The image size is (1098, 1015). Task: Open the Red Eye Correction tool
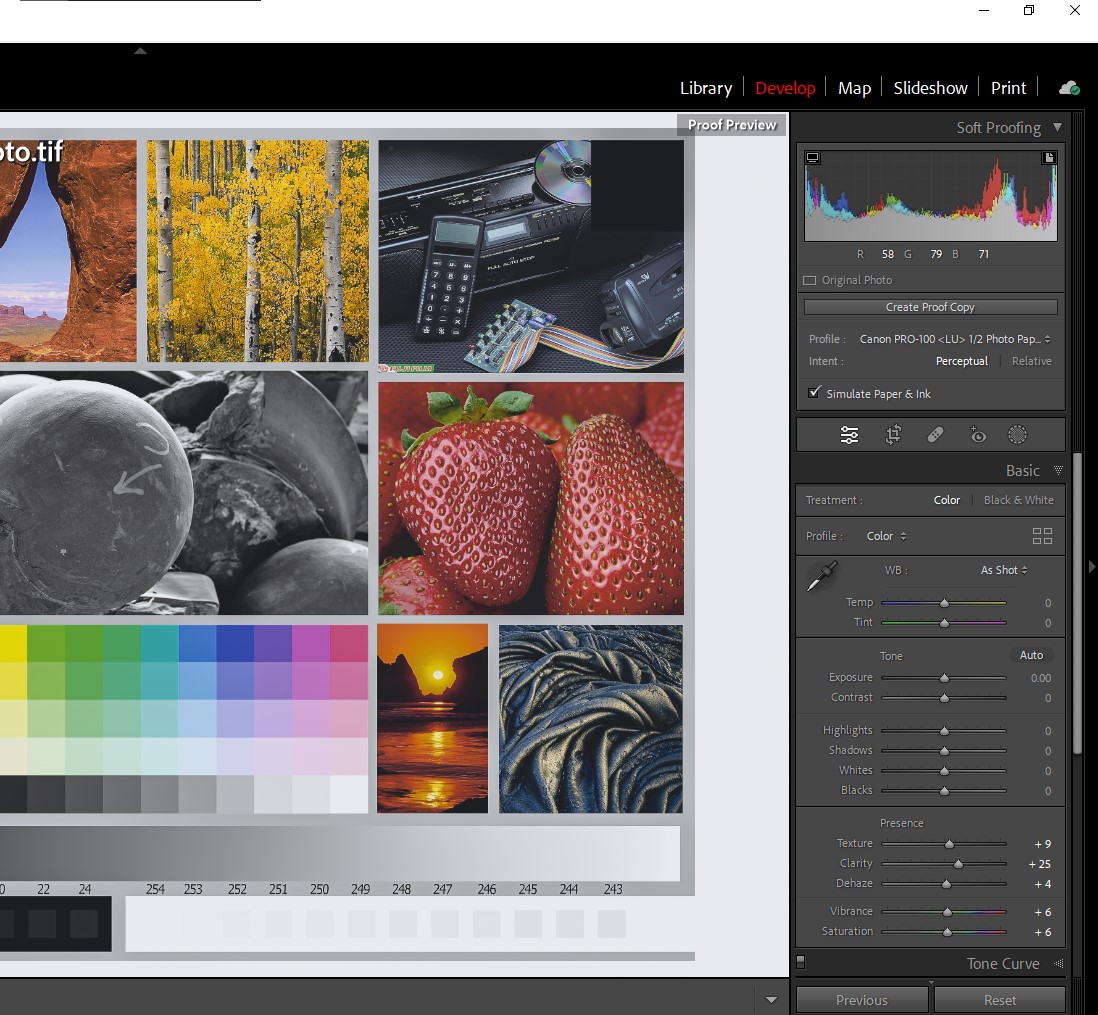tap(978, 434)
